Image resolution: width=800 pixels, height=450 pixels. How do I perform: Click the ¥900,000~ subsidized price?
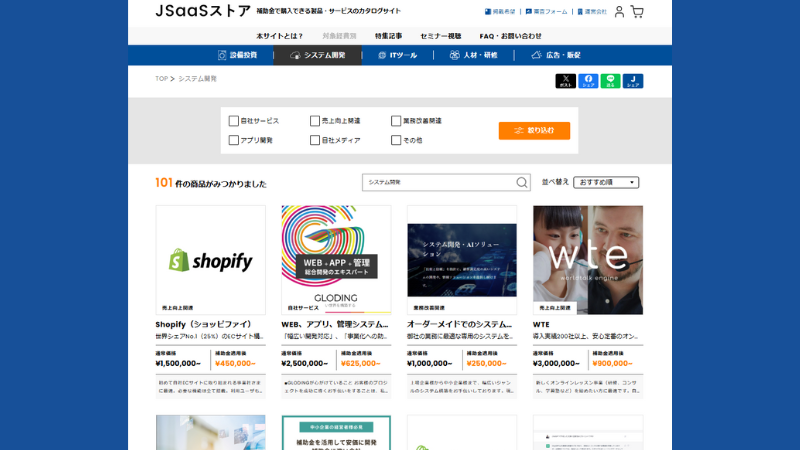(612, 363)
